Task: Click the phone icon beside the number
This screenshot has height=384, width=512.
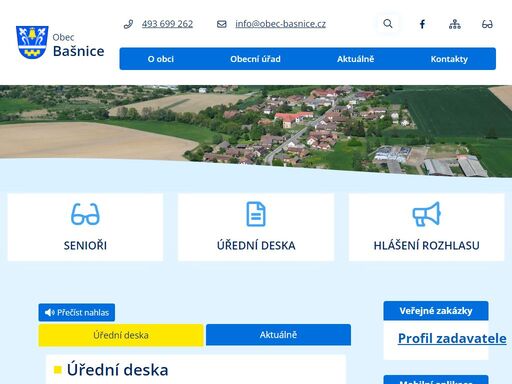Action: (128, 24)
